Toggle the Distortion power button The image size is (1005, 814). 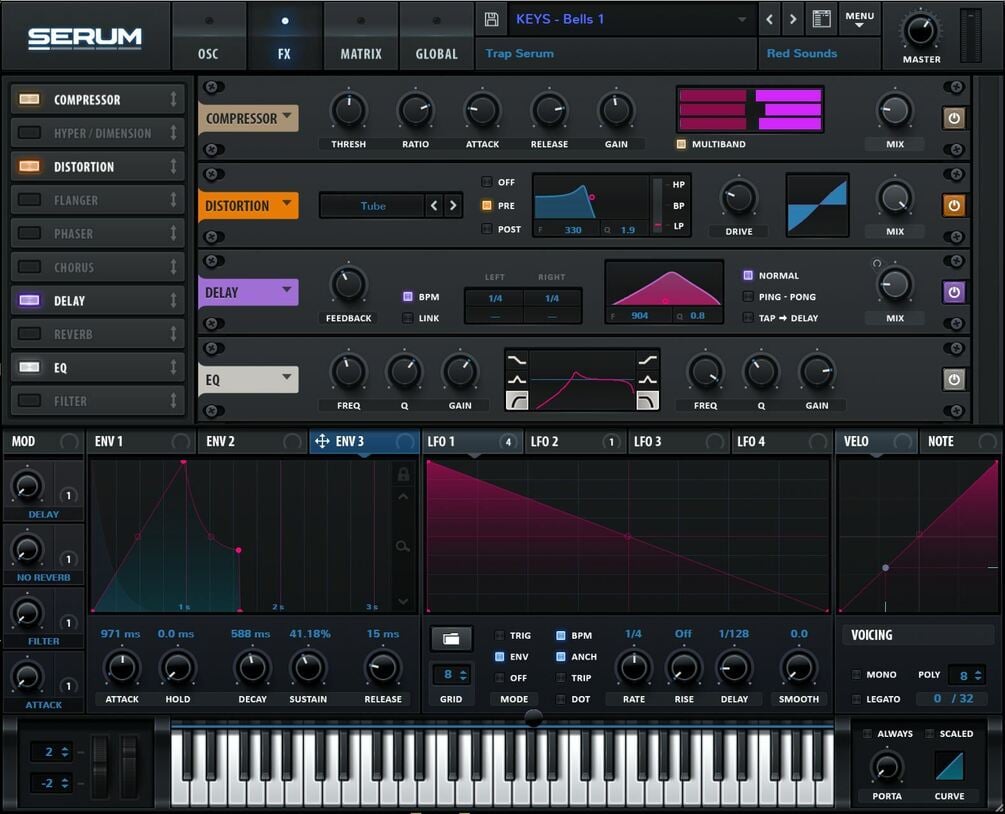click(x=954, y=206)
